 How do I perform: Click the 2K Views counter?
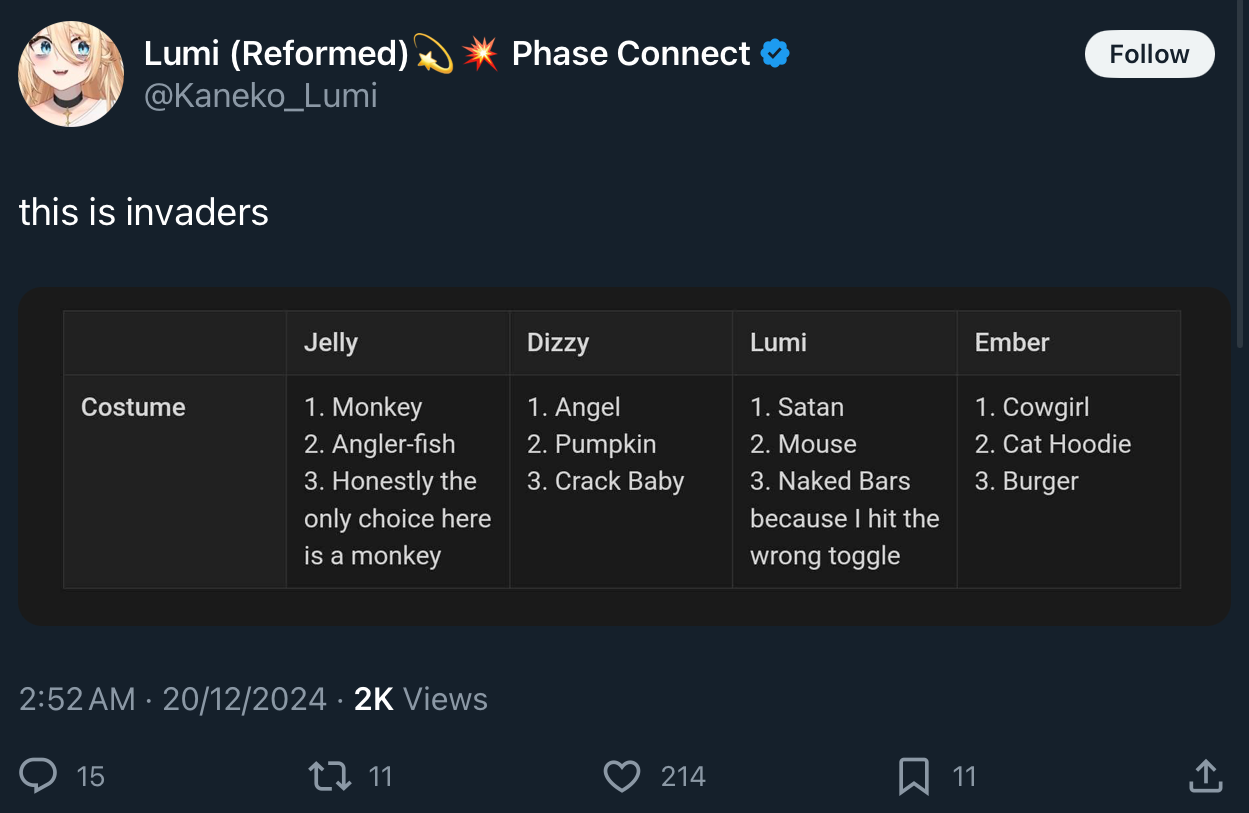tap(421, 699)
